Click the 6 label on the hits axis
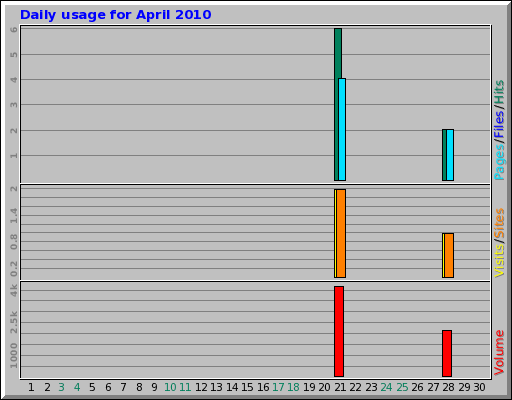Viewport: 512px width, 400px height. coord(14,29)
